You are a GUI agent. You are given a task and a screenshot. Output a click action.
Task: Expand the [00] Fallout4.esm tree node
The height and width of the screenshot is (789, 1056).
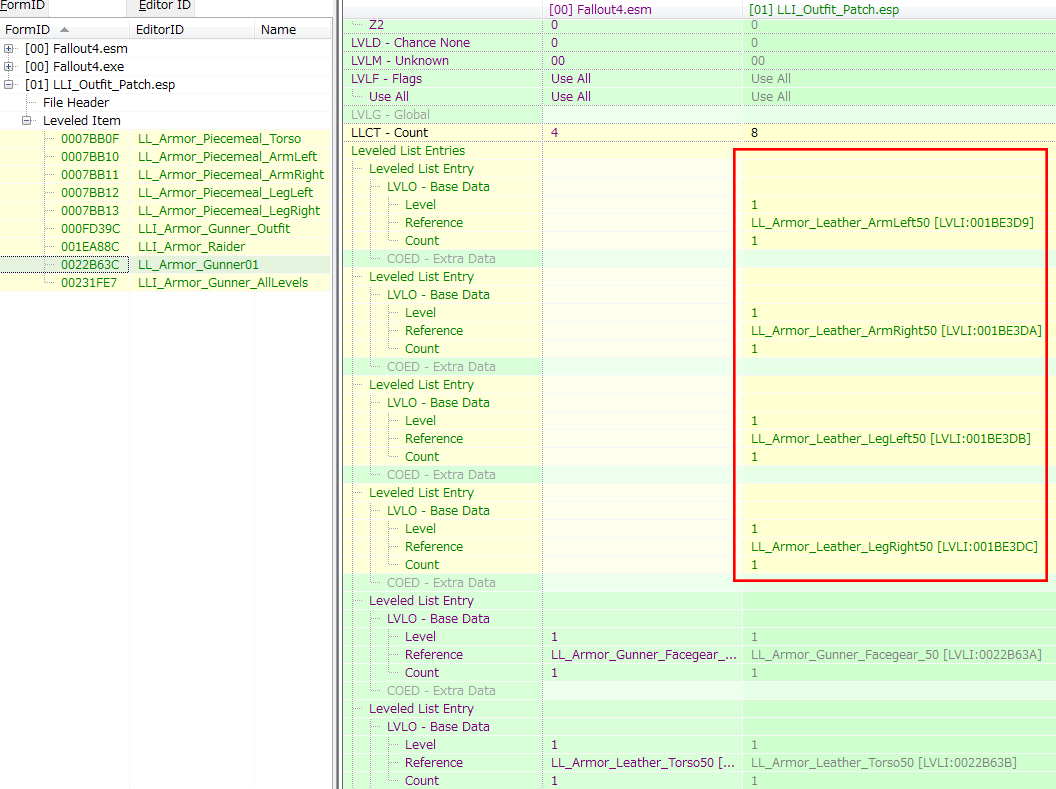(x=8, y=48)
